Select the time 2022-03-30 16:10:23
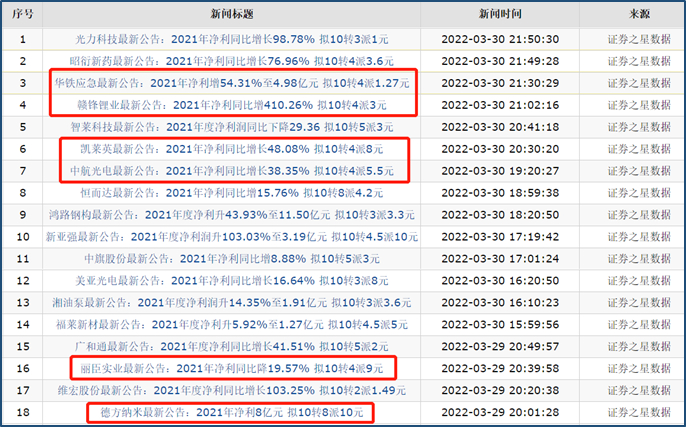Viewport: 686px width, 427px height. (x=500, y=302)
